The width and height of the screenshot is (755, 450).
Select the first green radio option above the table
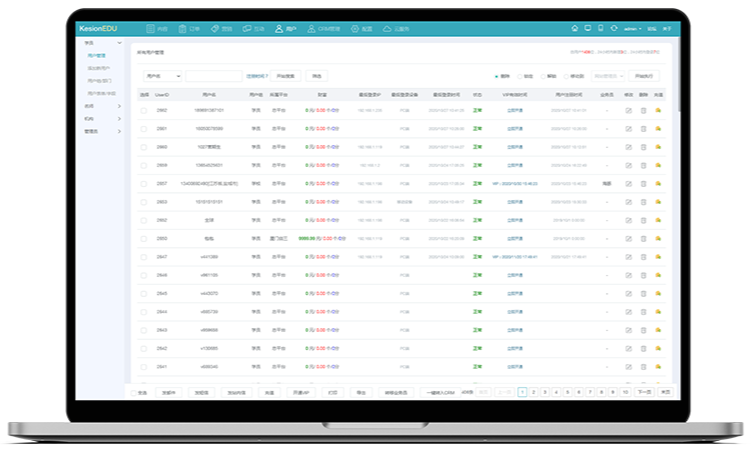[x=497, y=76]
